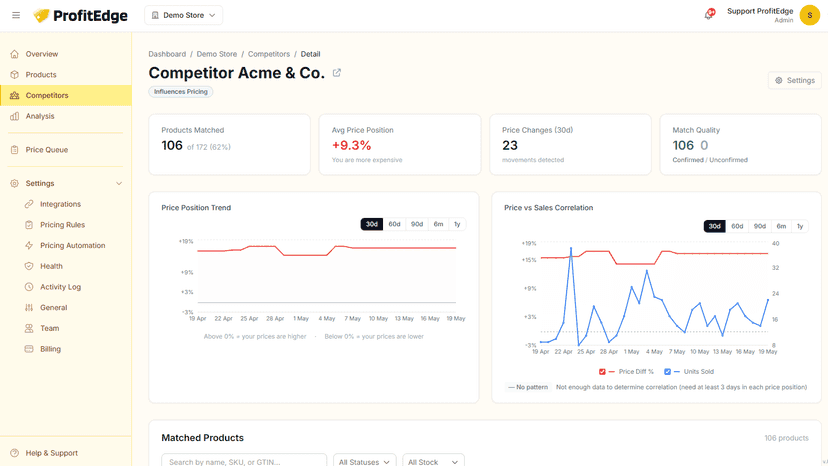Click the Health shield icon
Viewport: 828px width, 466px height.
click(29, 266)
